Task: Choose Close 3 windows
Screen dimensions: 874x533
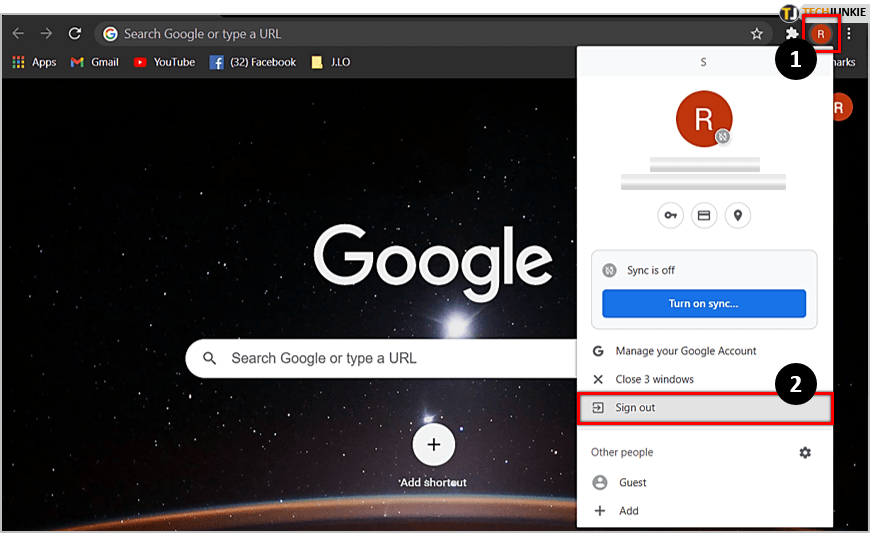Action: click(654, 379)
